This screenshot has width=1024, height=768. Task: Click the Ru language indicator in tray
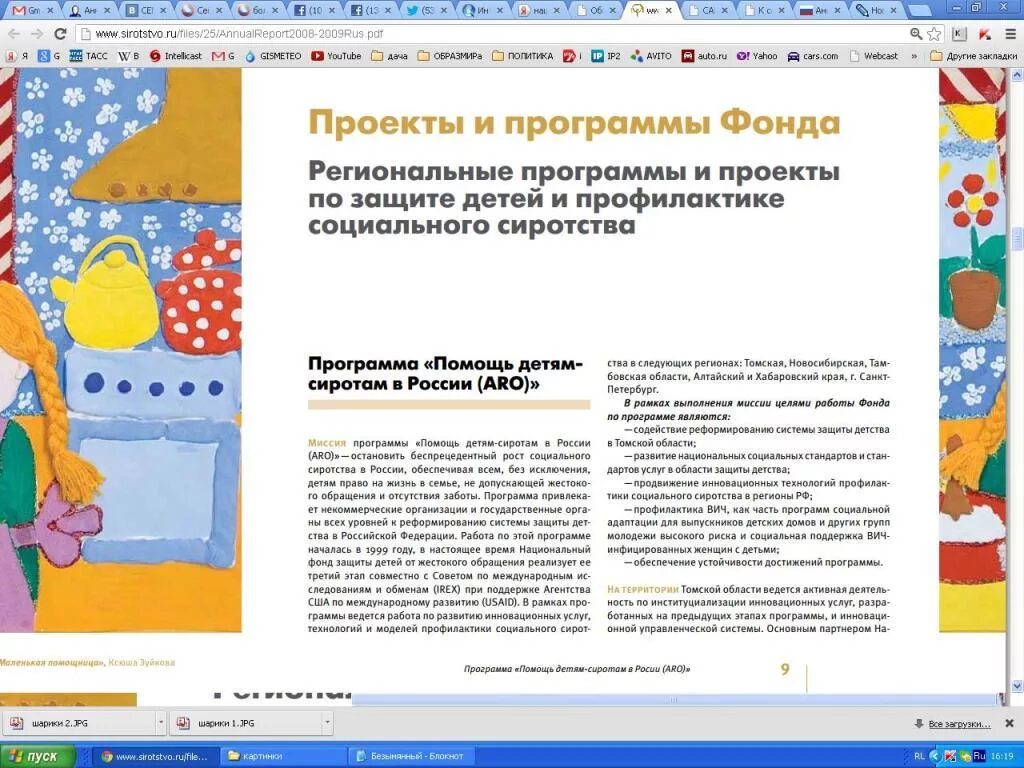[x=979, y=756]
